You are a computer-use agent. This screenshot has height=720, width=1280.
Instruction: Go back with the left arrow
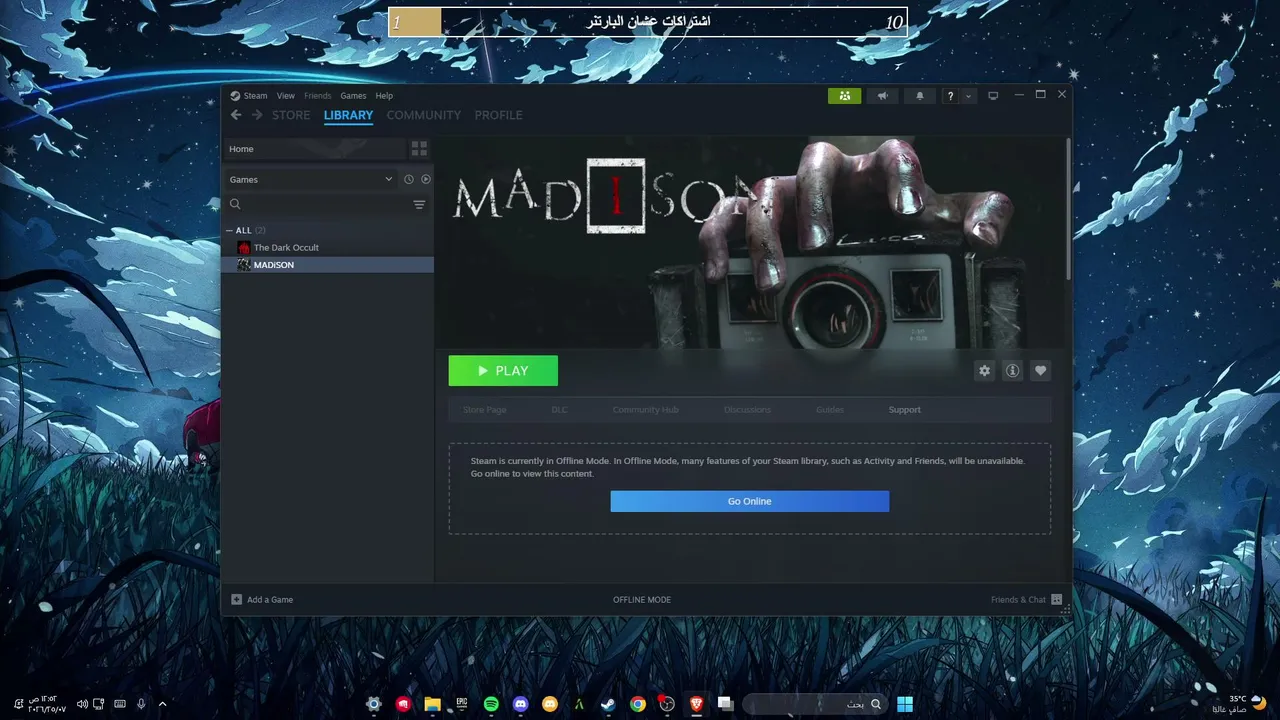(236, 115)
